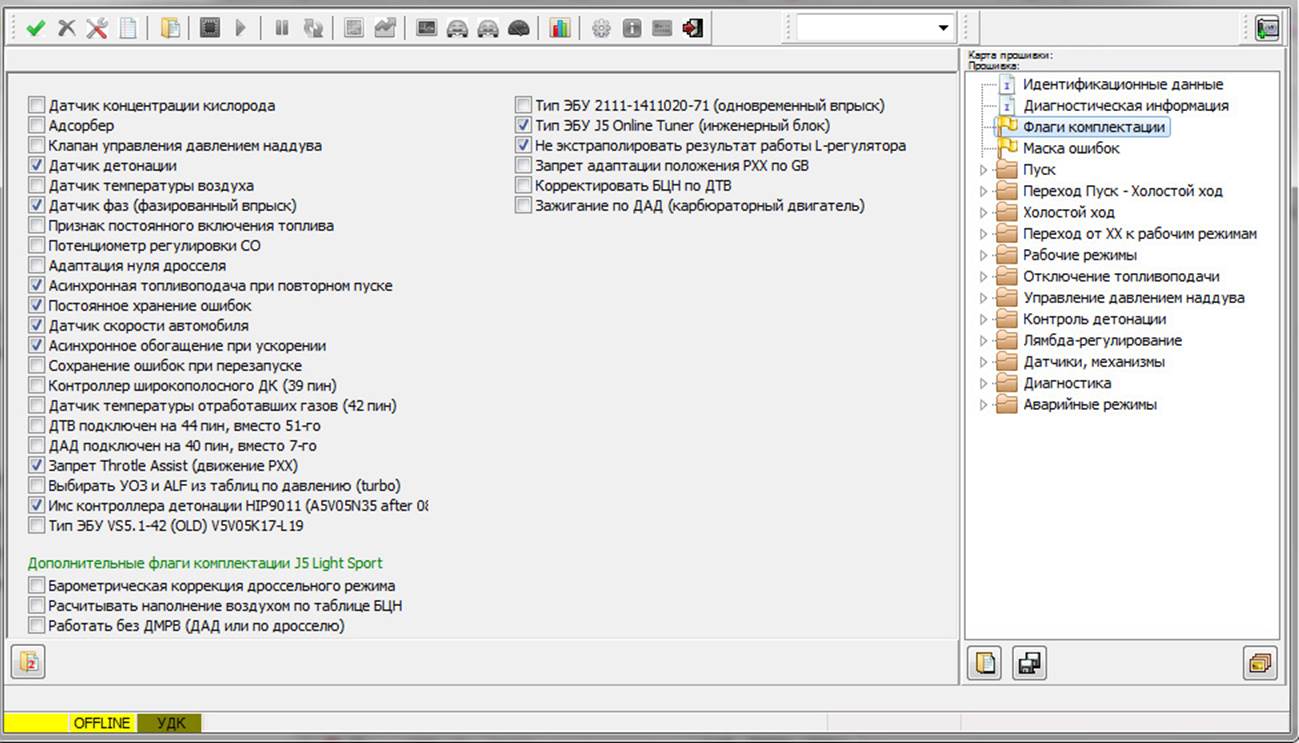Select Маска ошибок in firmware tree
1299x743 pixels.
click(1071, 148)
